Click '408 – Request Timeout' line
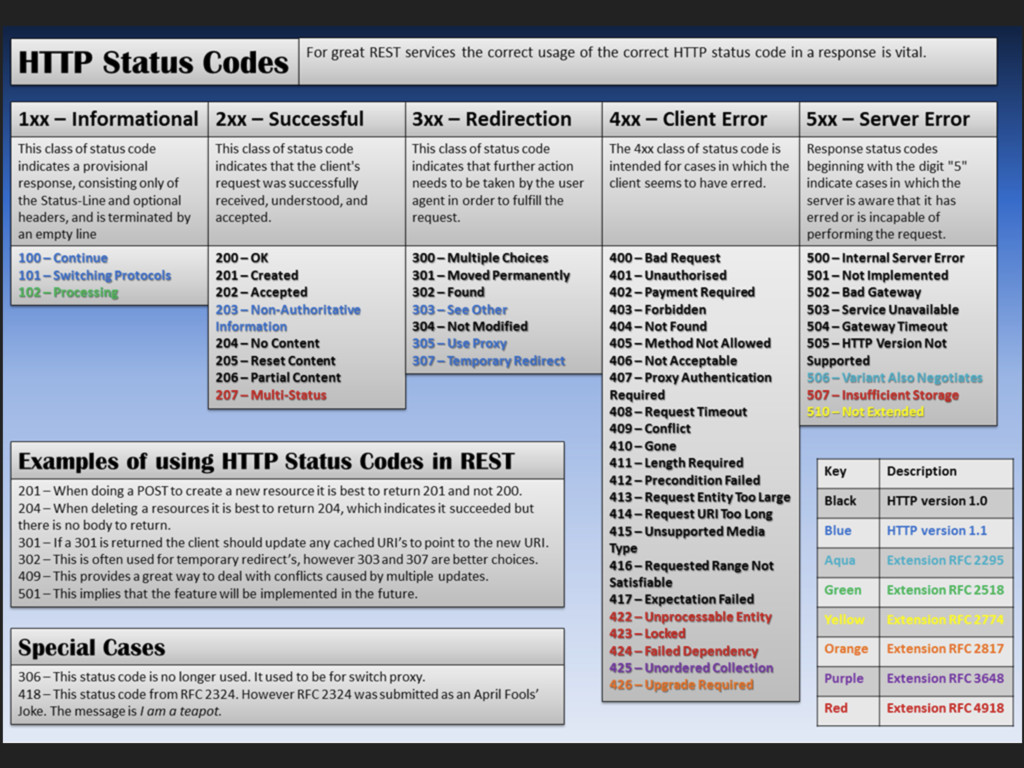The image size is (1024, 768). [x=678, y=412]
